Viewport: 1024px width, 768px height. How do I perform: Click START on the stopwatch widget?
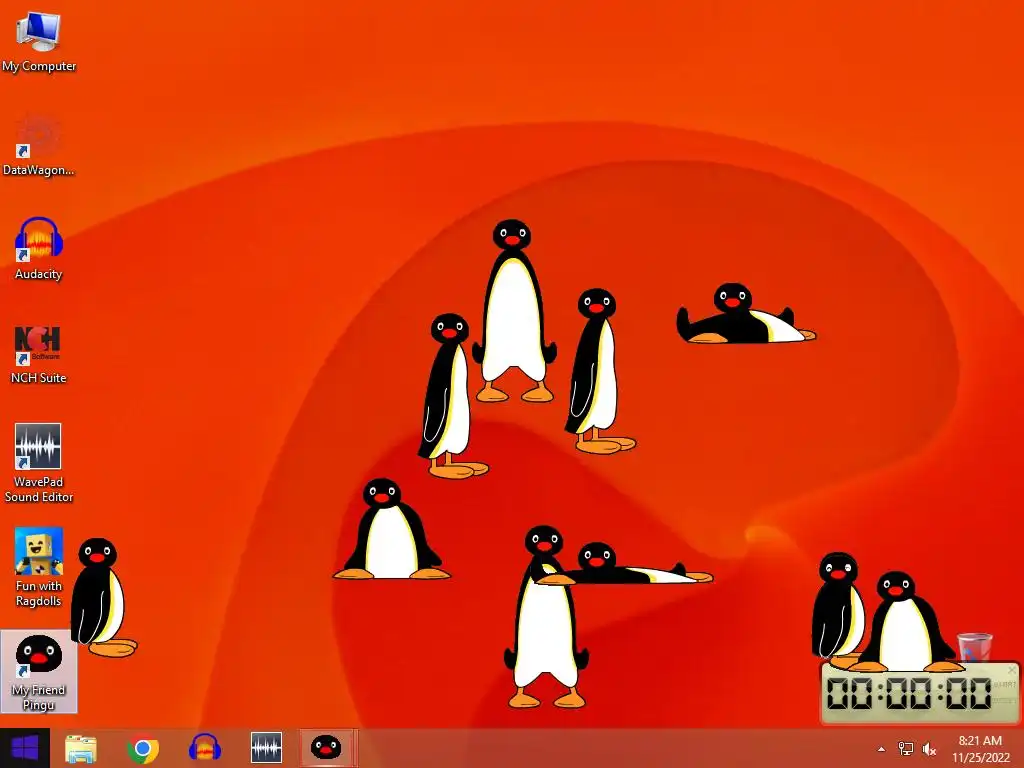[x=1005, y=684]
